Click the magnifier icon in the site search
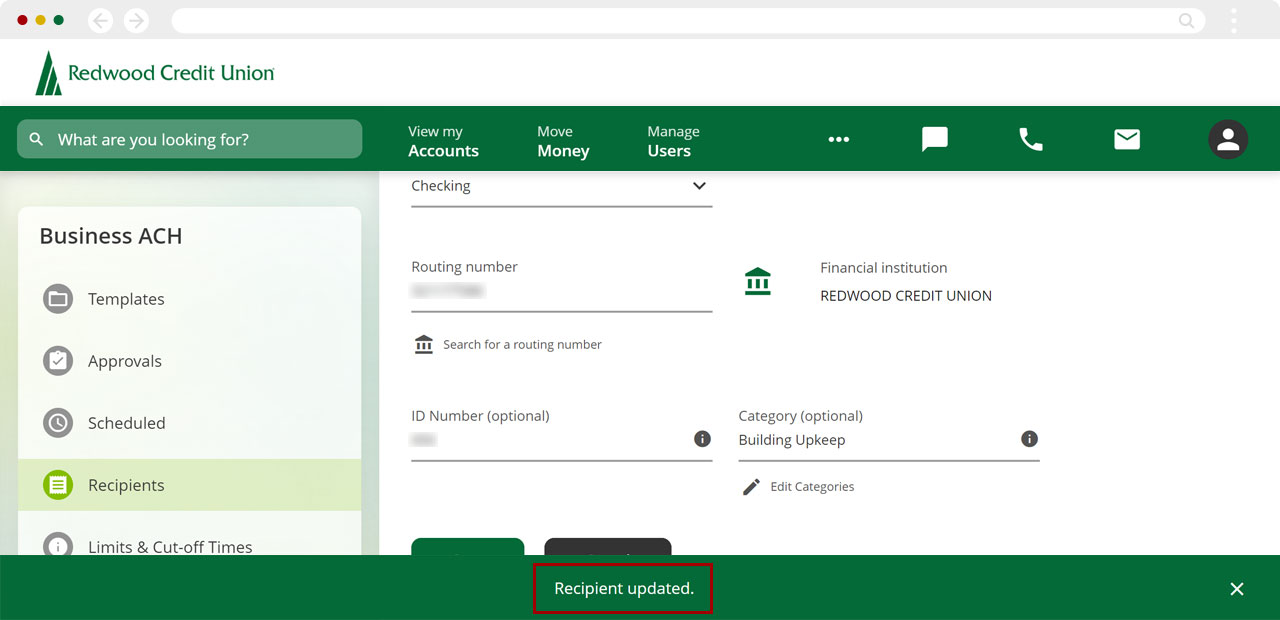The height and width of the screenshot is (620, 1280). coord(37,139)
